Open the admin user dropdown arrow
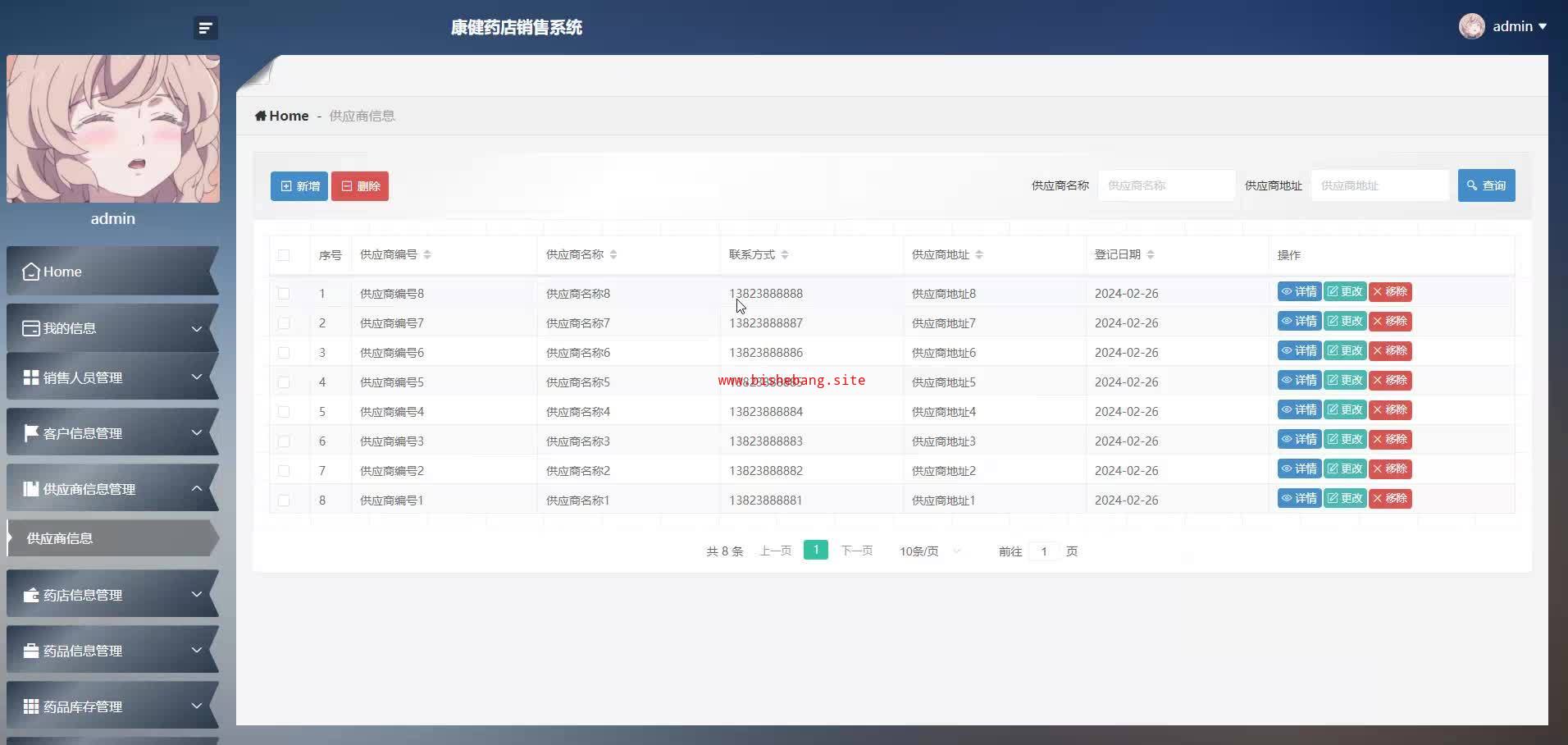Image resolution: width=1568 pixels, height=745 pixels. pyautogui.click(x=1543, y=27)
